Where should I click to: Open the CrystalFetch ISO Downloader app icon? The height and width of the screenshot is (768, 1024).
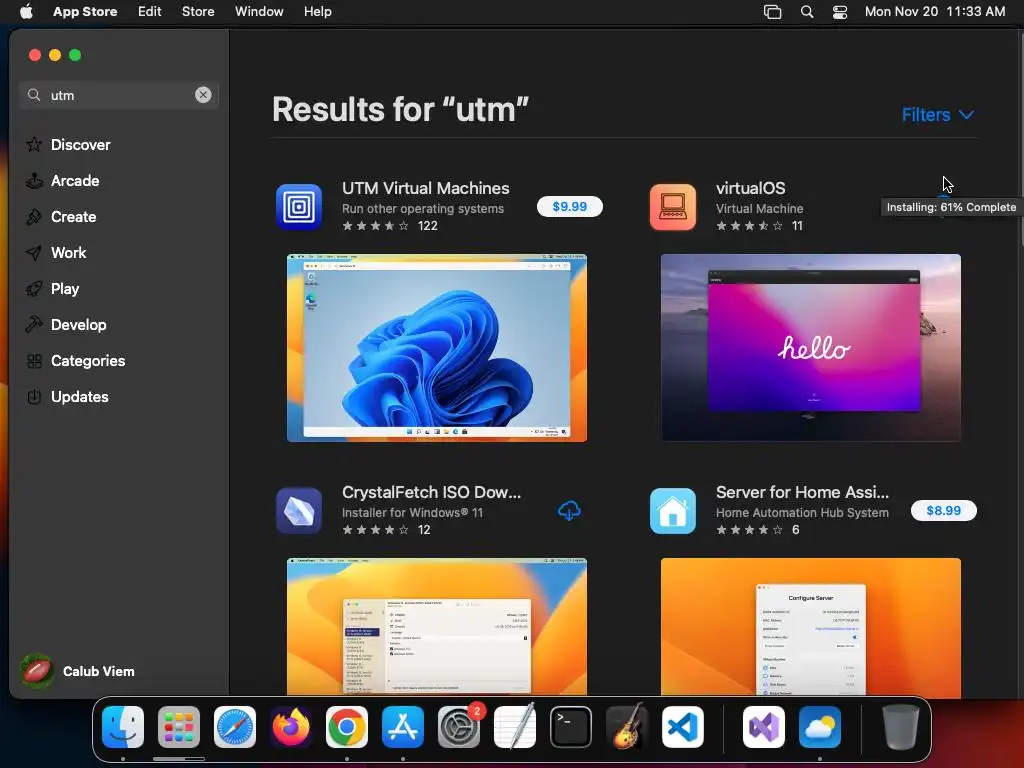click(299, 511)
